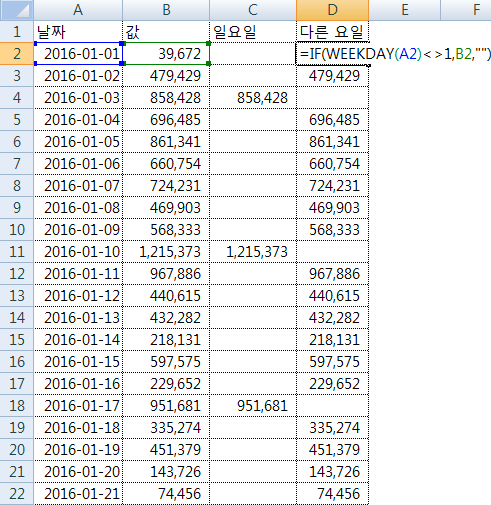Image resolution: width=491 pixels, height=505 pixels.
Task: Select date cell 2016-01-17
Action: [78, 406]
